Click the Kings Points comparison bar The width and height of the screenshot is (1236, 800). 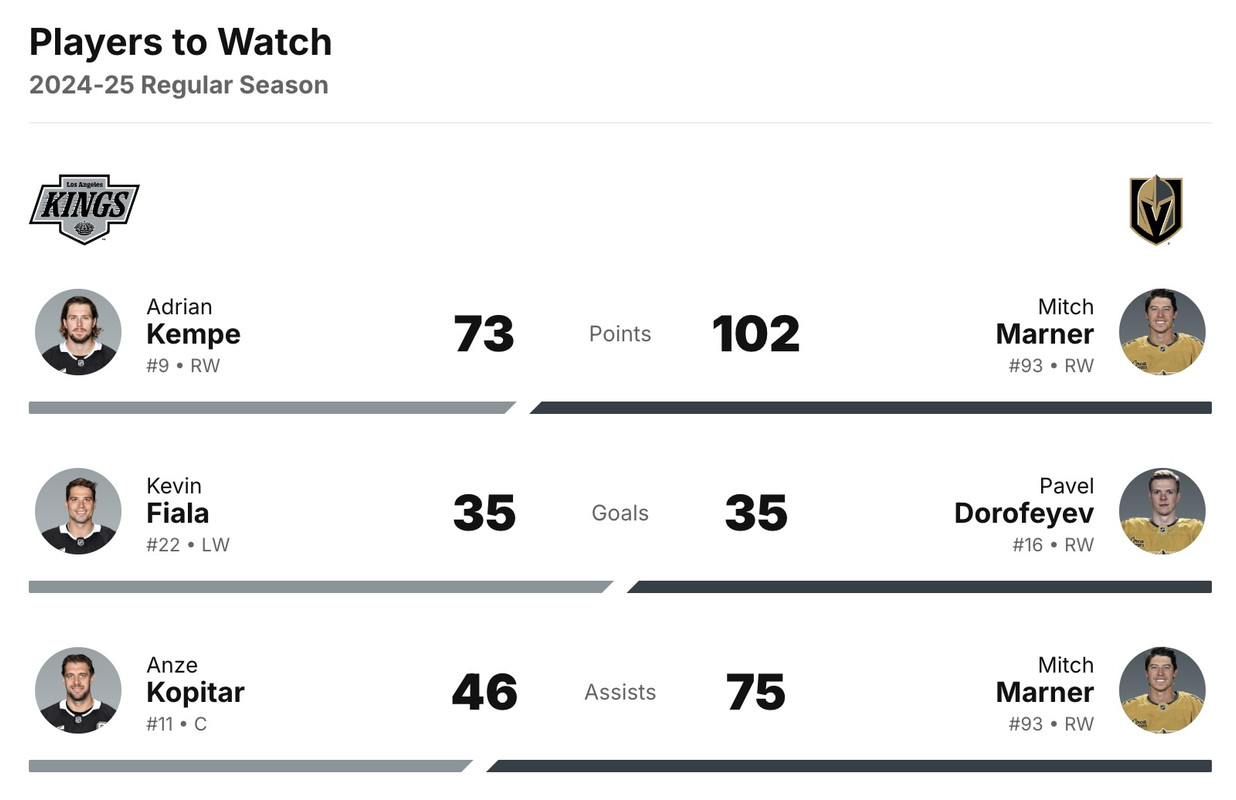point(270,408)
